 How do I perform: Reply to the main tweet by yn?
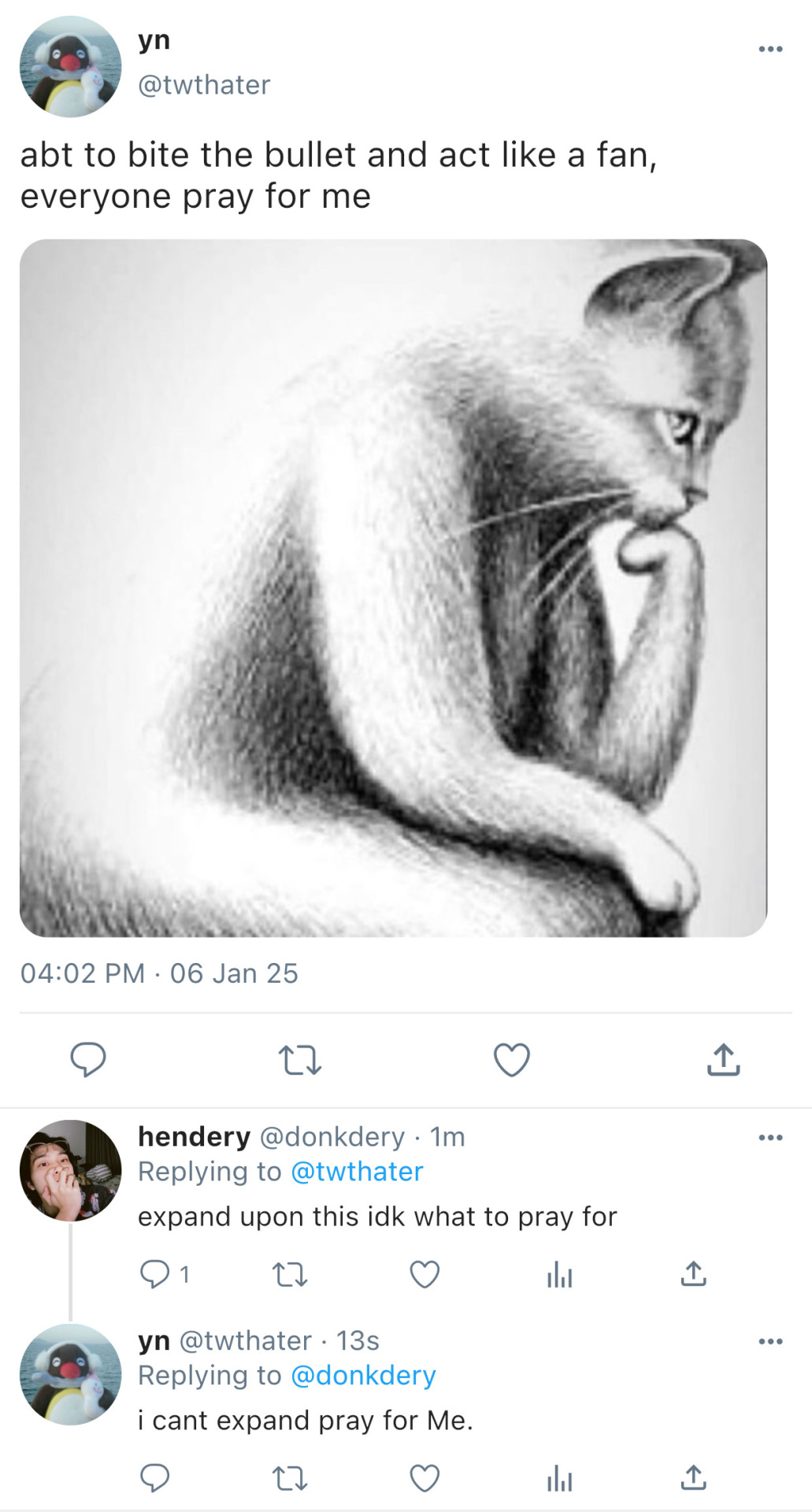click(x=87, y=1059)
